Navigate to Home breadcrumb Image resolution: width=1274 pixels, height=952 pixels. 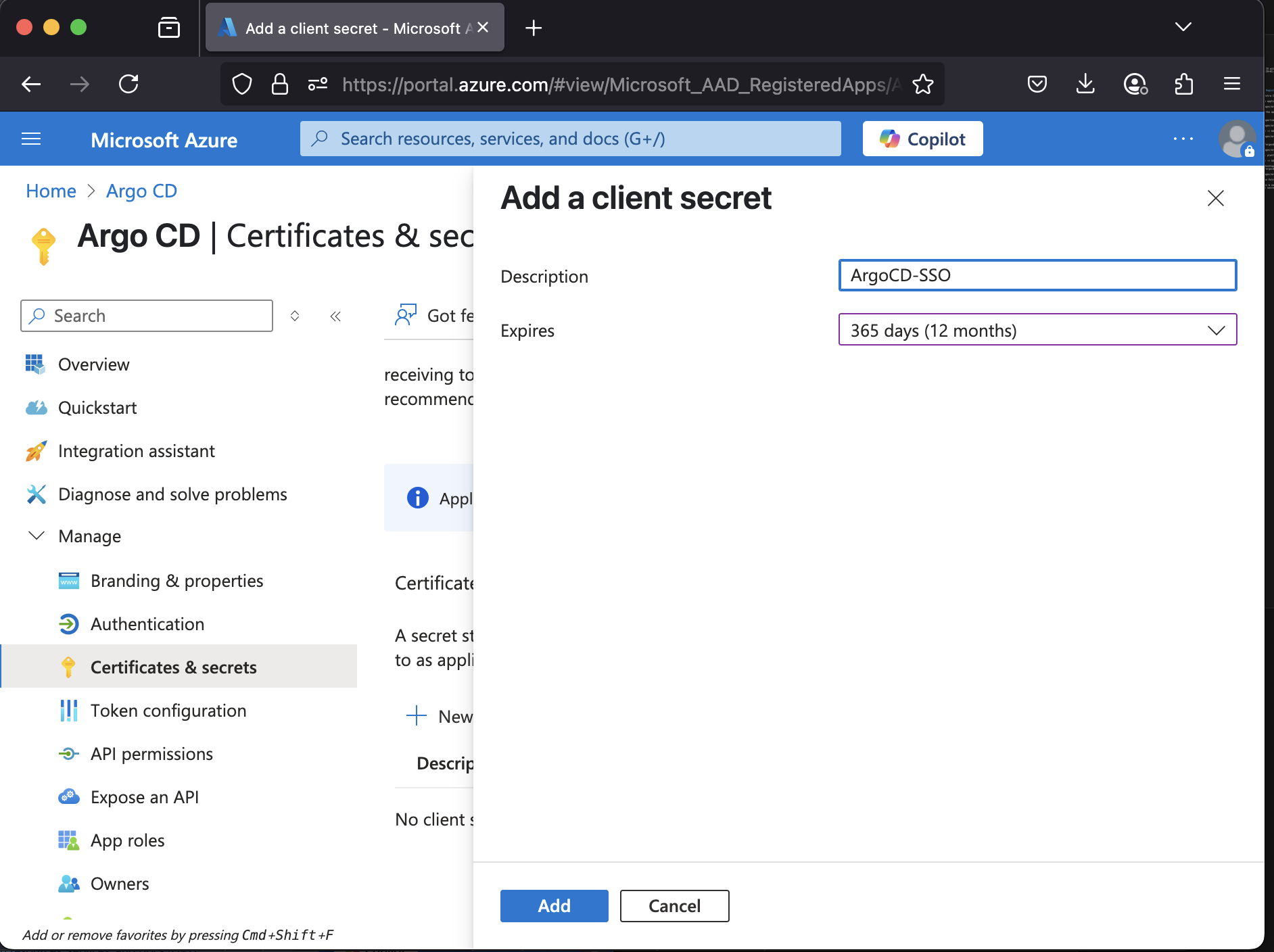[x=51, y=191]
